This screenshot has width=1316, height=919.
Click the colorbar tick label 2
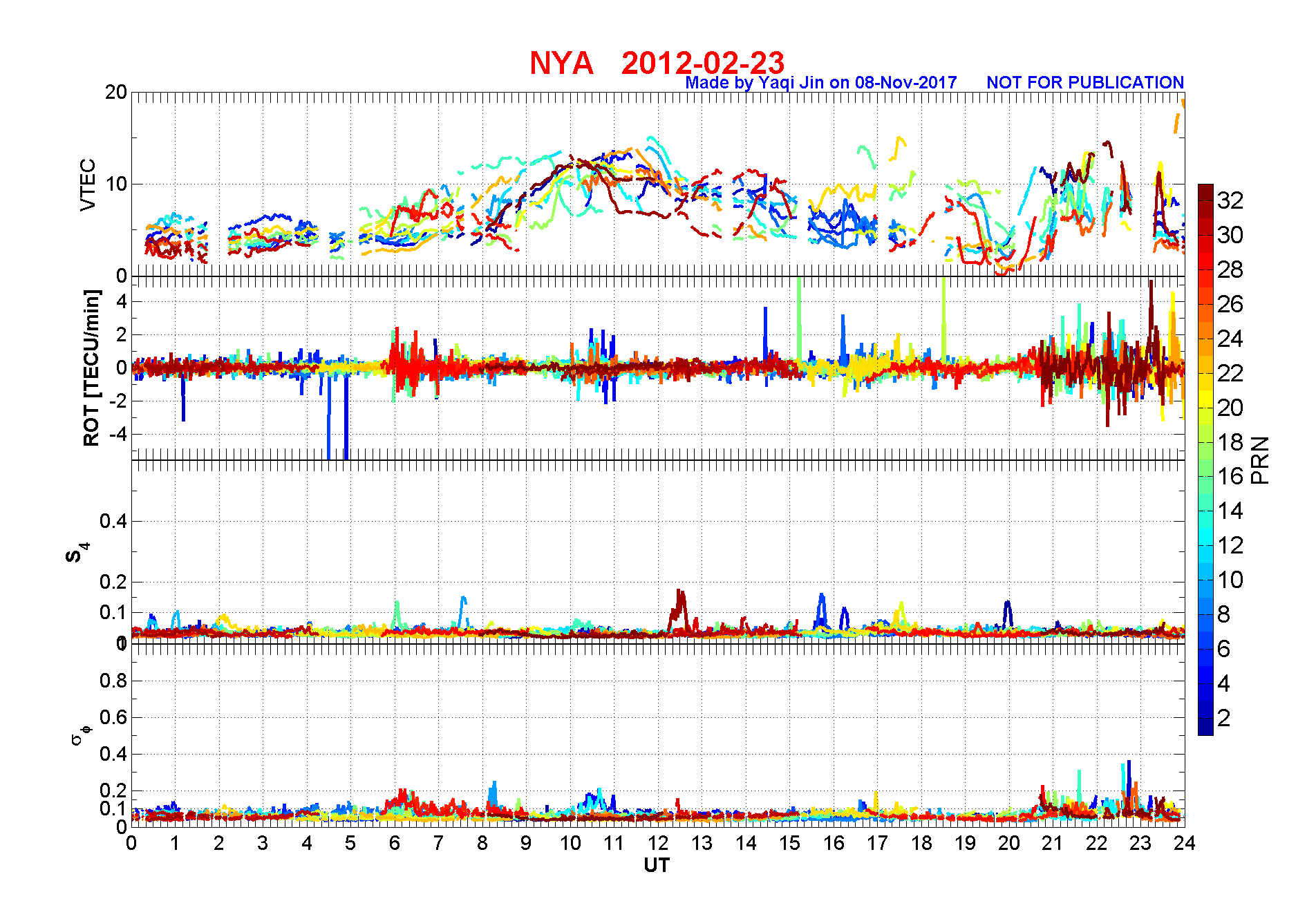(x=1224, y=718)
